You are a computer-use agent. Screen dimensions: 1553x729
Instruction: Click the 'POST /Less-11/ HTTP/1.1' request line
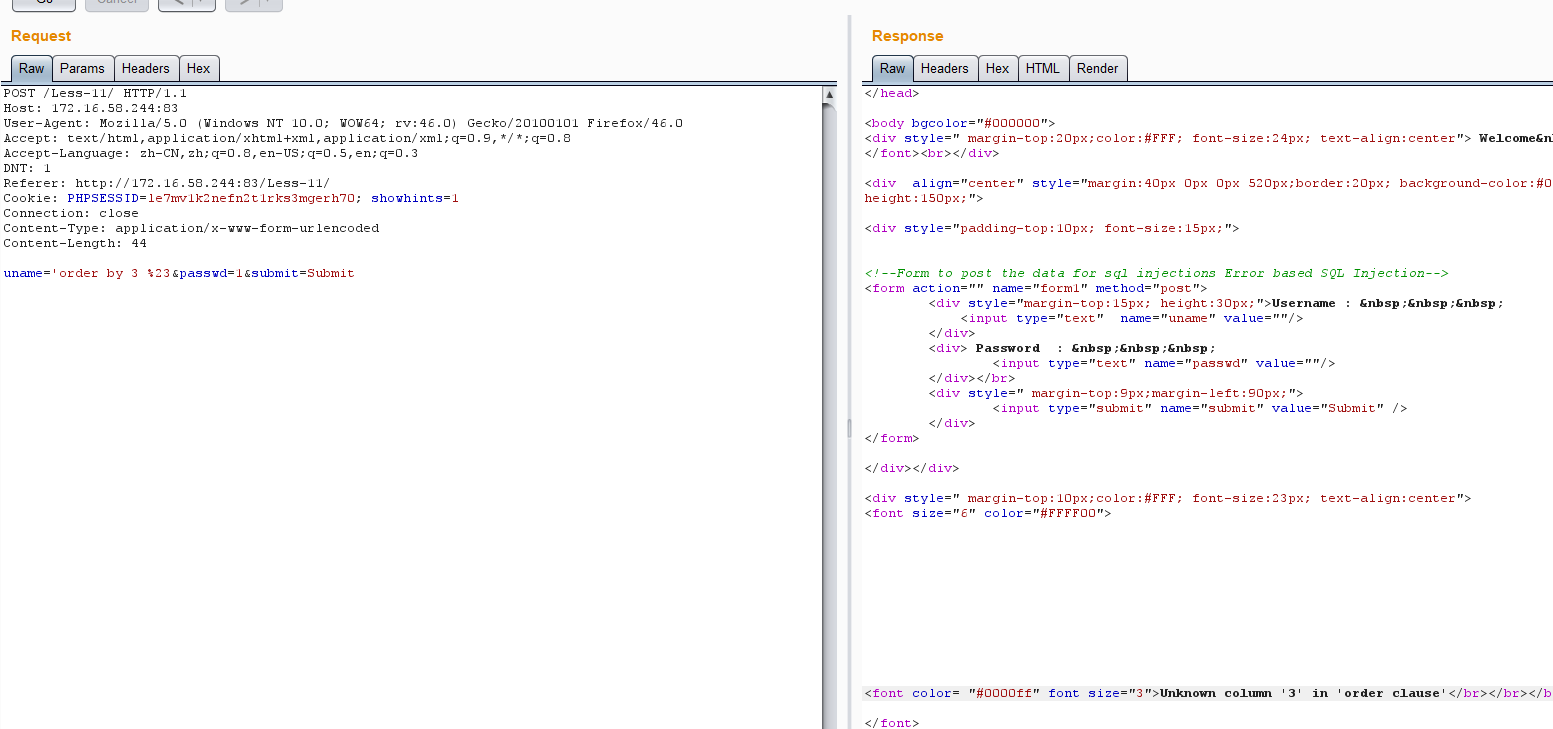point(95,93)
